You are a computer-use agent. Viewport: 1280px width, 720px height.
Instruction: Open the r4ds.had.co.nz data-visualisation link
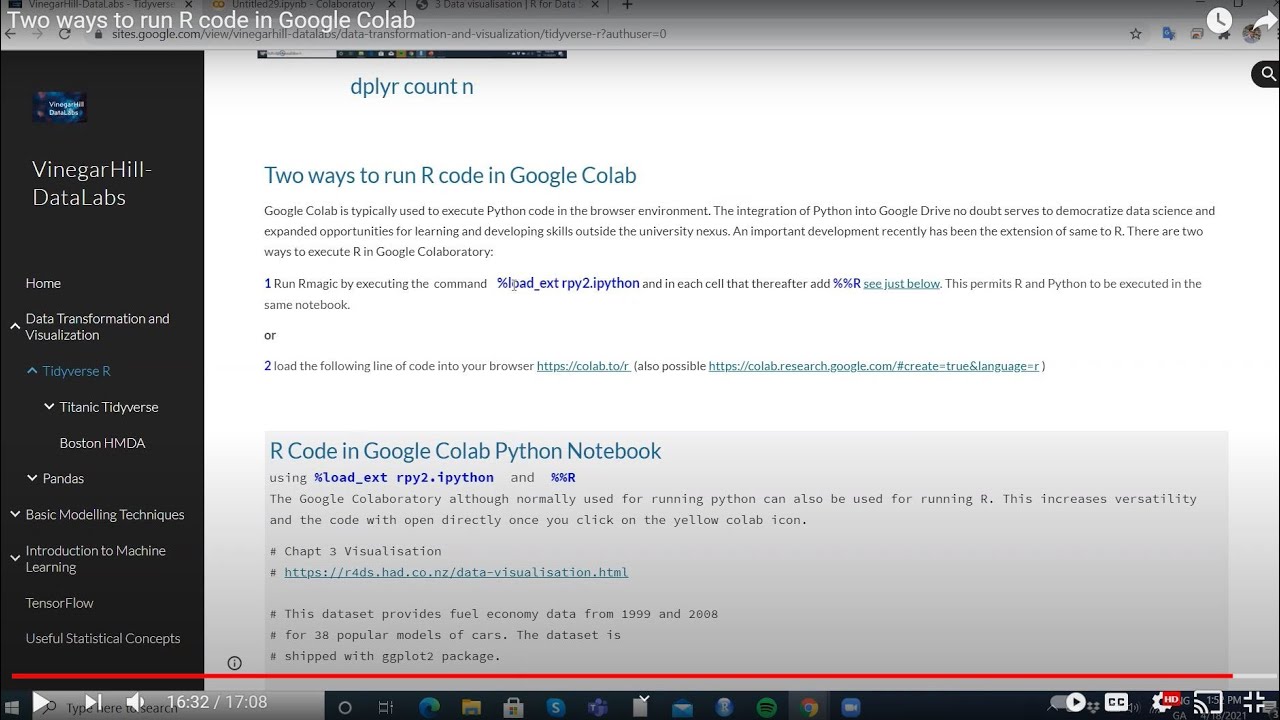coord(456,572)
